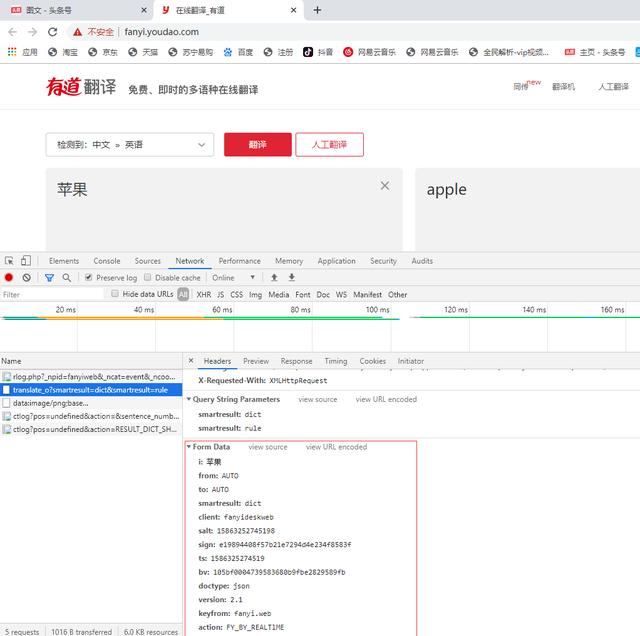Click the import HAR upload arrow icon
640x636 pixels.
274,278
